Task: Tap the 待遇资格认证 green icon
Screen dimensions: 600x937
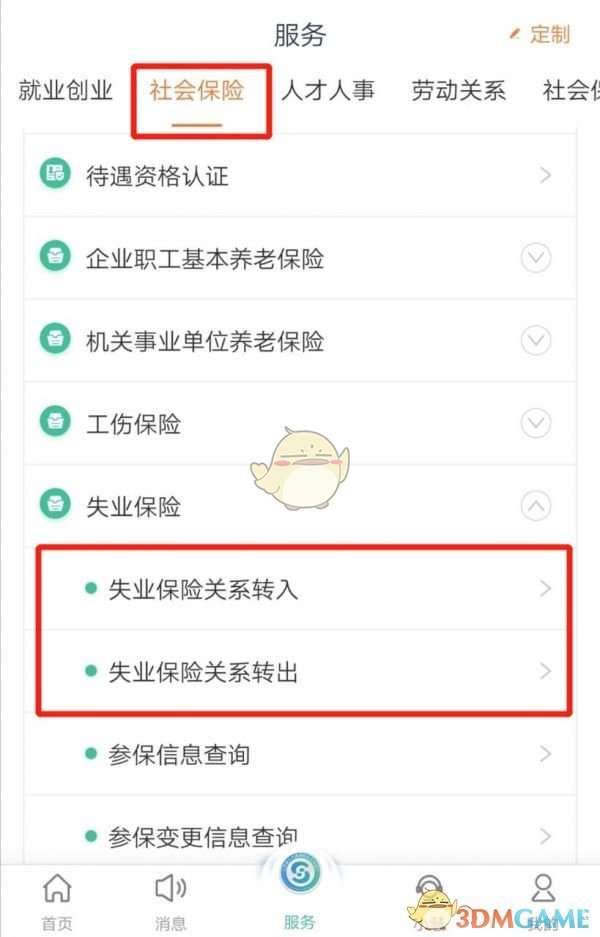Action: pyautogui.click(x=55, y=173)
